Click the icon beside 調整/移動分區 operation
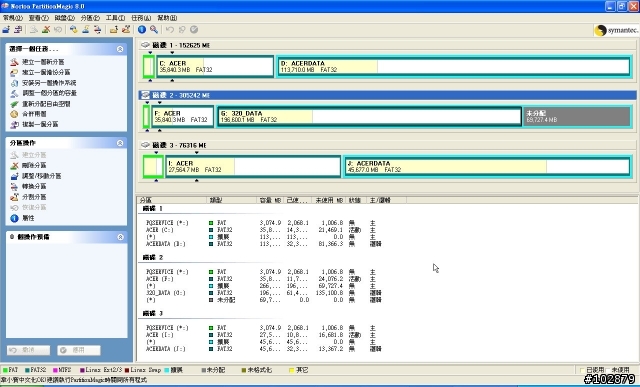The image size is (640, 387). [14, 176]
